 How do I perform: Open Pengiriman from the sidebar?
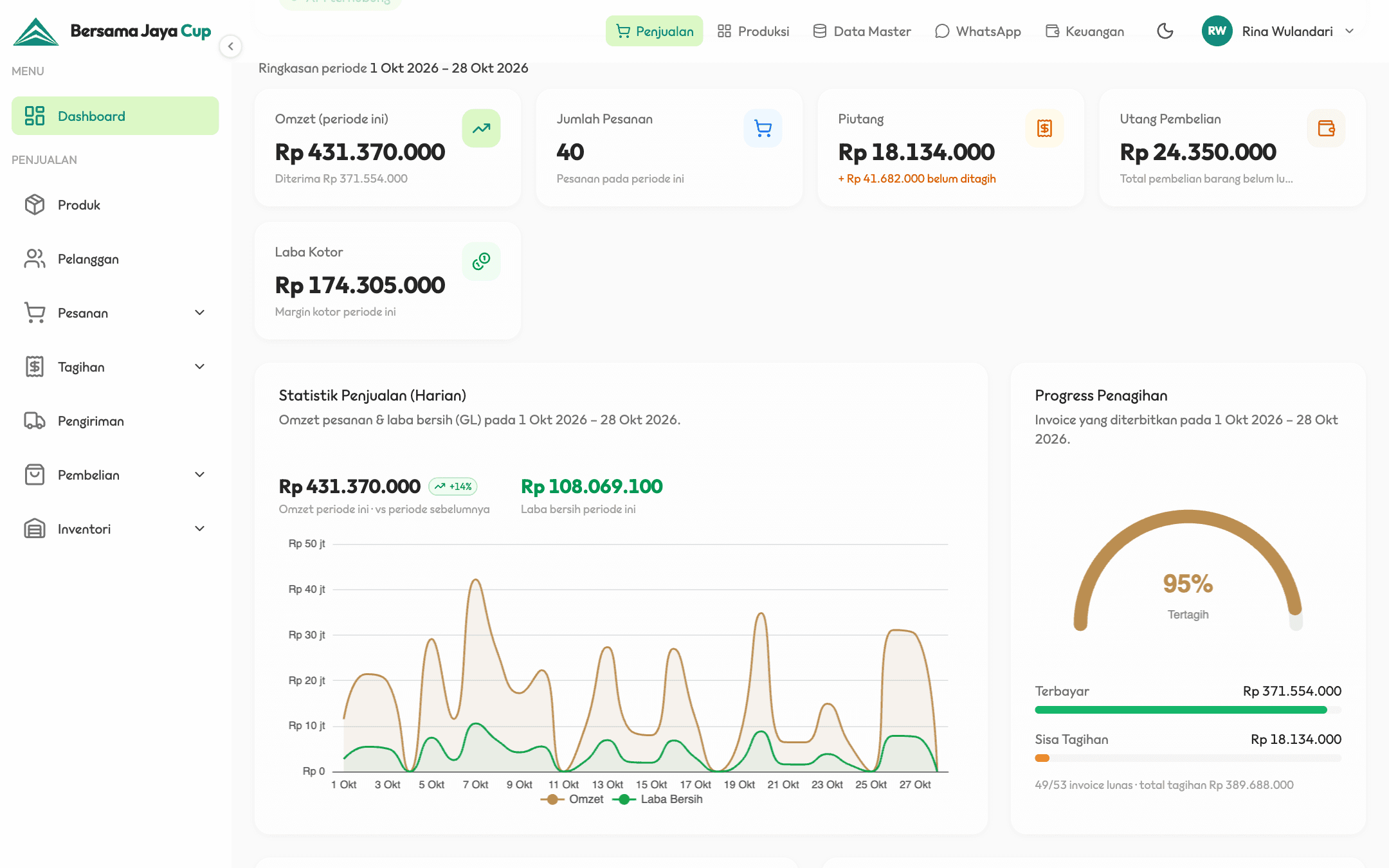pyautogui.click(x=115, y=420)
